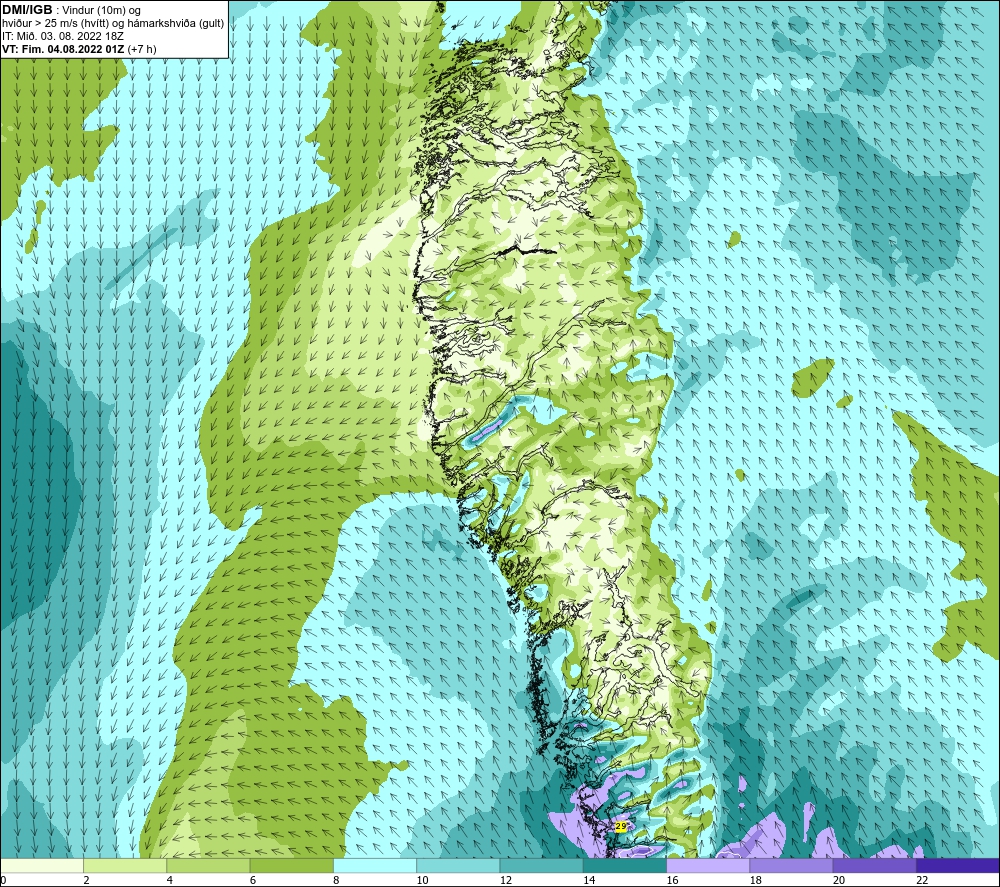Select the purple 18–20 colour swatch
This screenshot has width=1000, height=887.
pos(791,865)
